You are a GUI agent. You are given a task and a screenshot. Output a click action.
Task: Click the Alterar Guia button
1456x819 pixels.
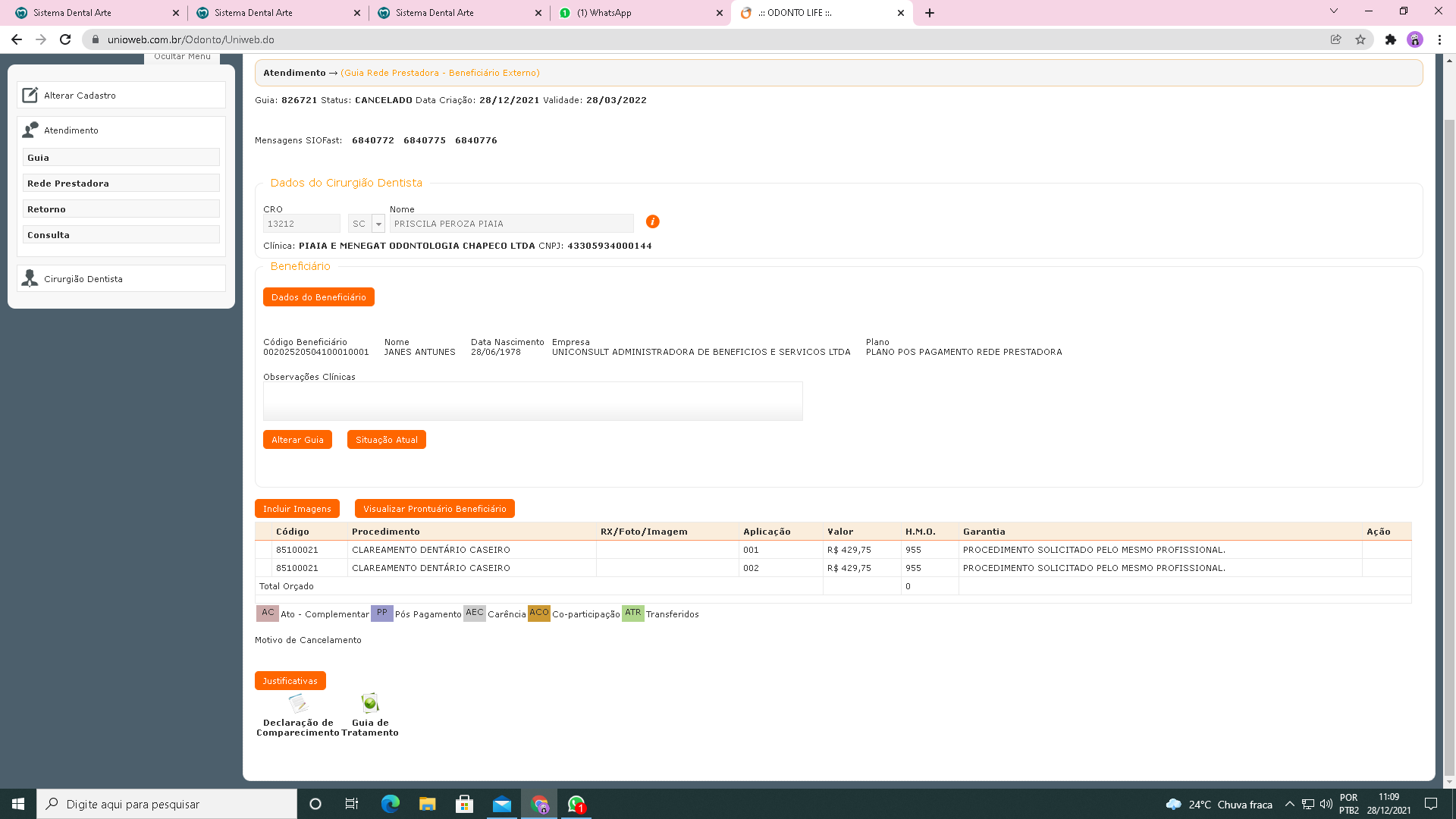(x=297, y=440)
